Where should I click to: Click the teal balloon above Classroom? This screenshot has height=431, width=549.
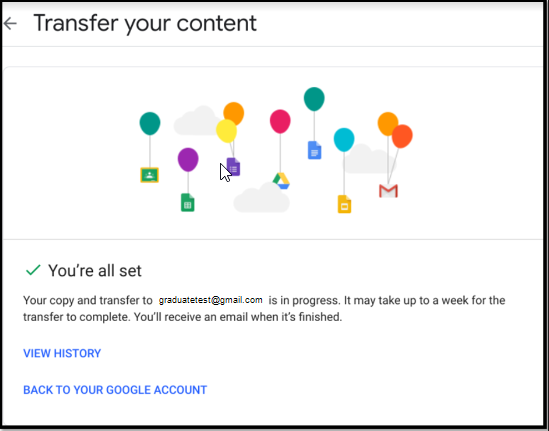click(x=150, y=124)
